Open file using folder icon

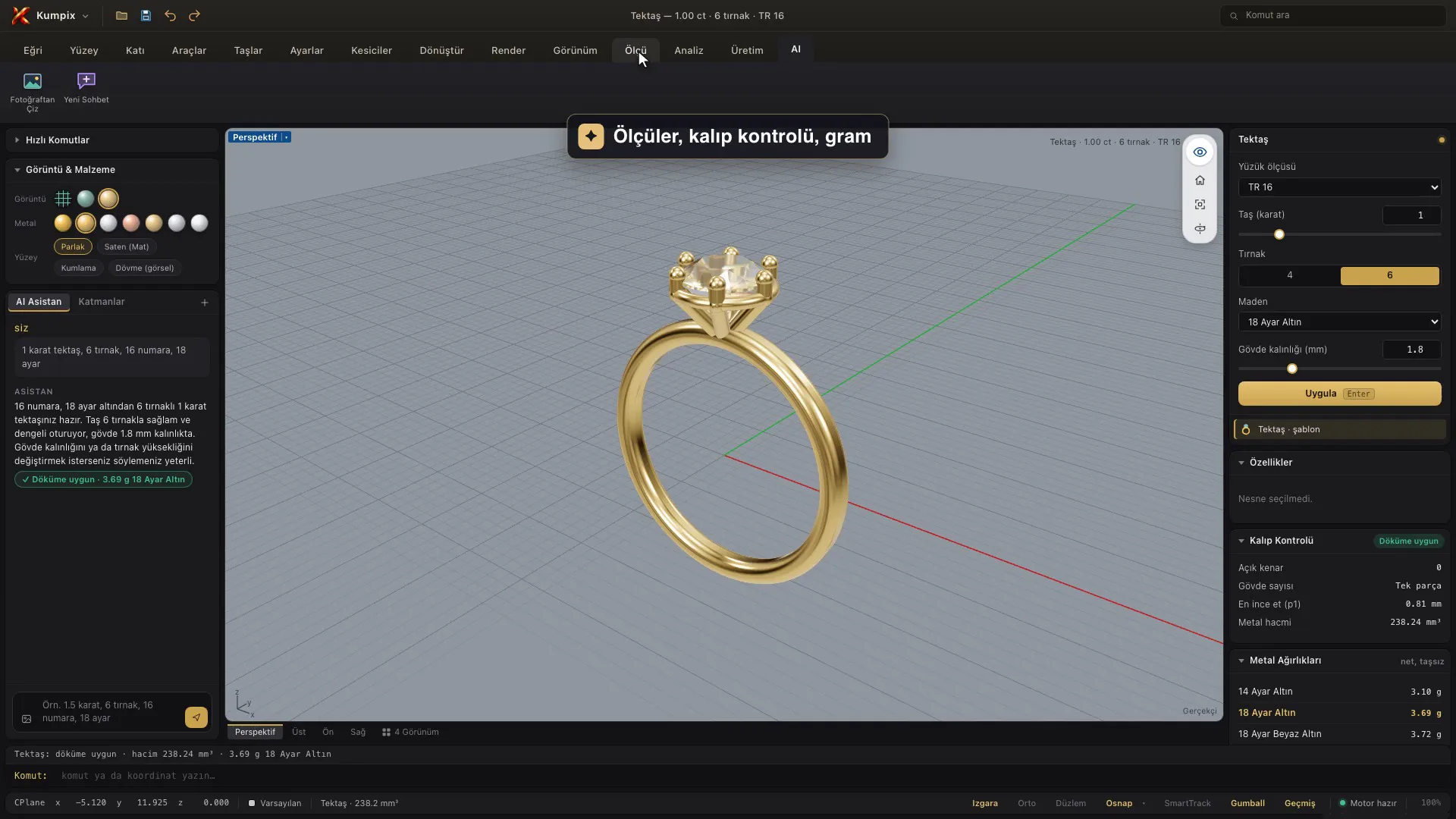coord(121,15)
